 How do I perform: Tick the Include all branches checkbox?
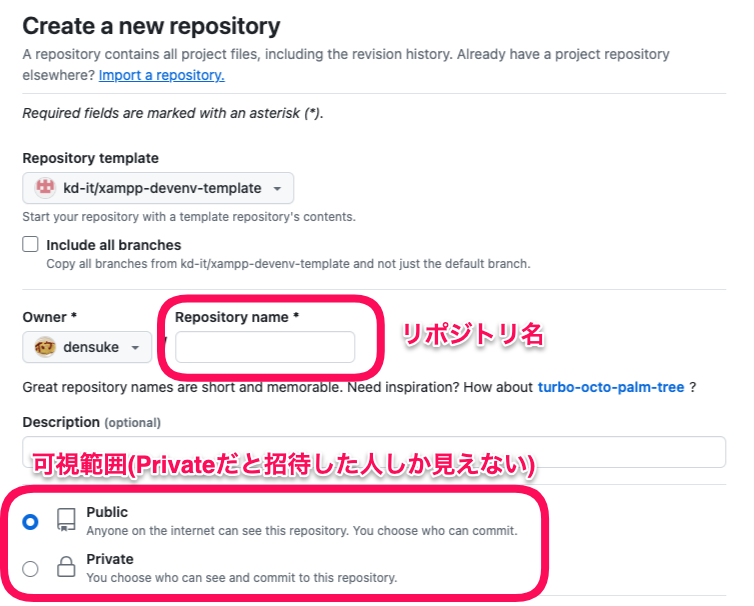point(30,244)
